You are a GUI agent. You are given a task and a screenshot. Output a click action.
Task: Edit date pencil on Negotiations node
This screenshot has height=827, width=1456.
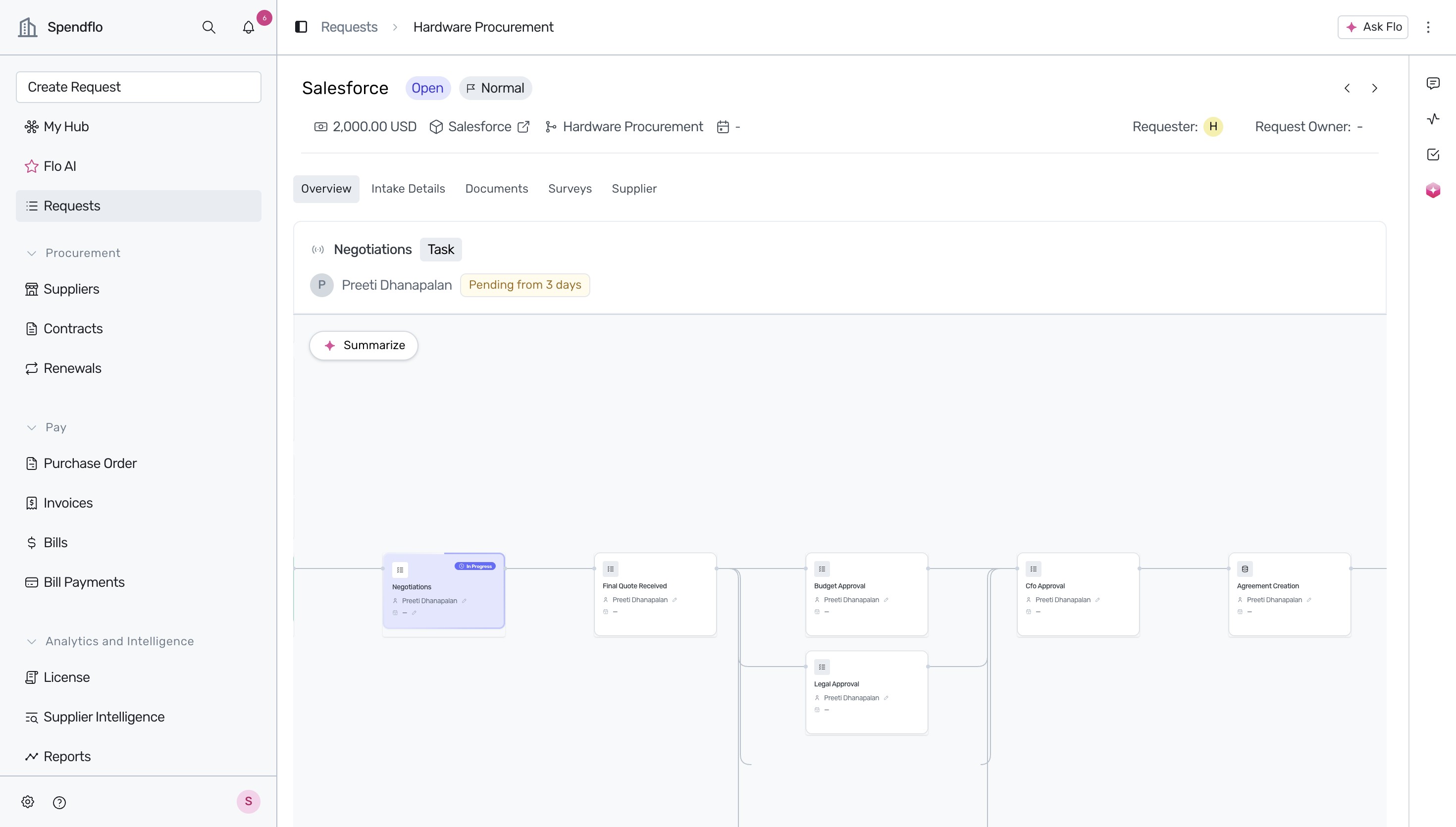pos(414,613)
